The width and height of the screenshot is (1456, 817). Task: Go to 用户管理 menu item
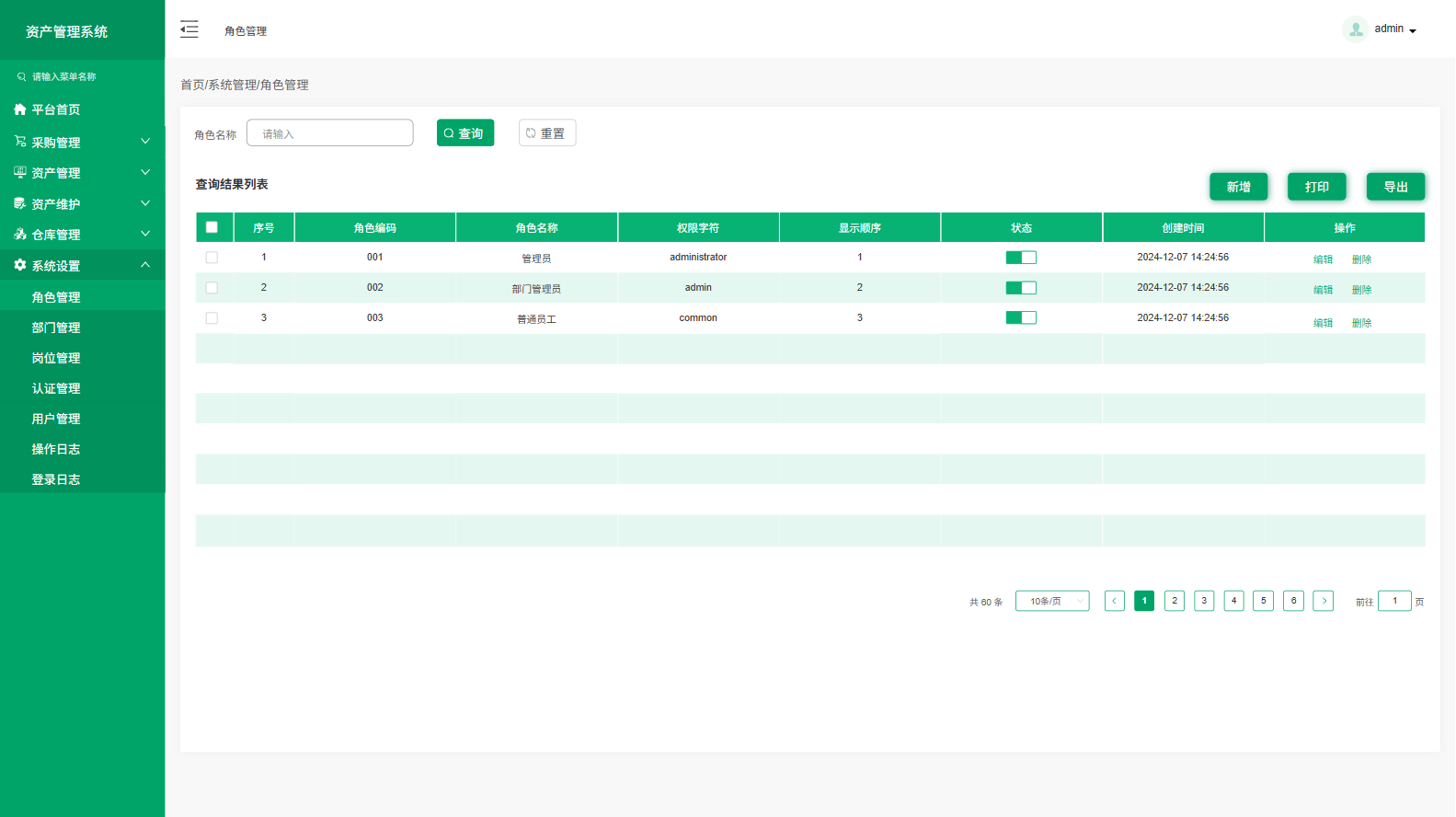point(56,419)
